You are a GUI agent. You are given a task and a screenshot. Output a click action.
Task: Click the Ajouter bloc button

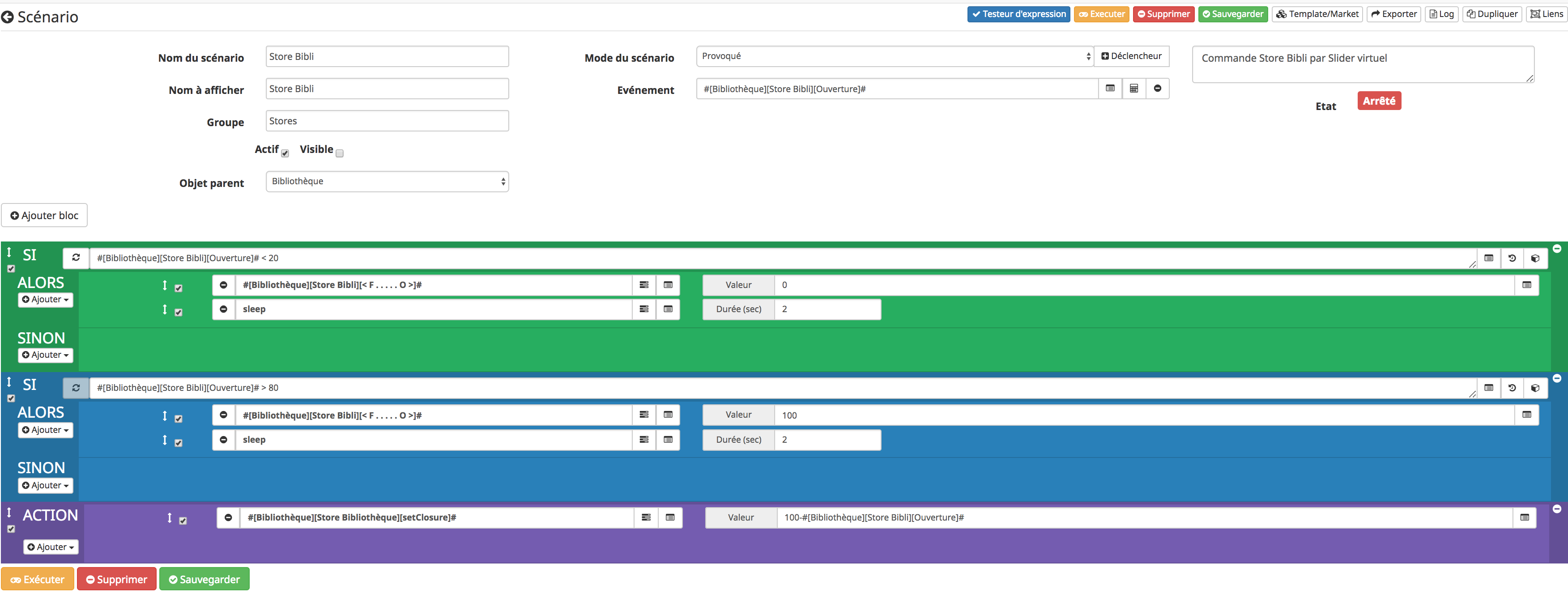(44, 215)
